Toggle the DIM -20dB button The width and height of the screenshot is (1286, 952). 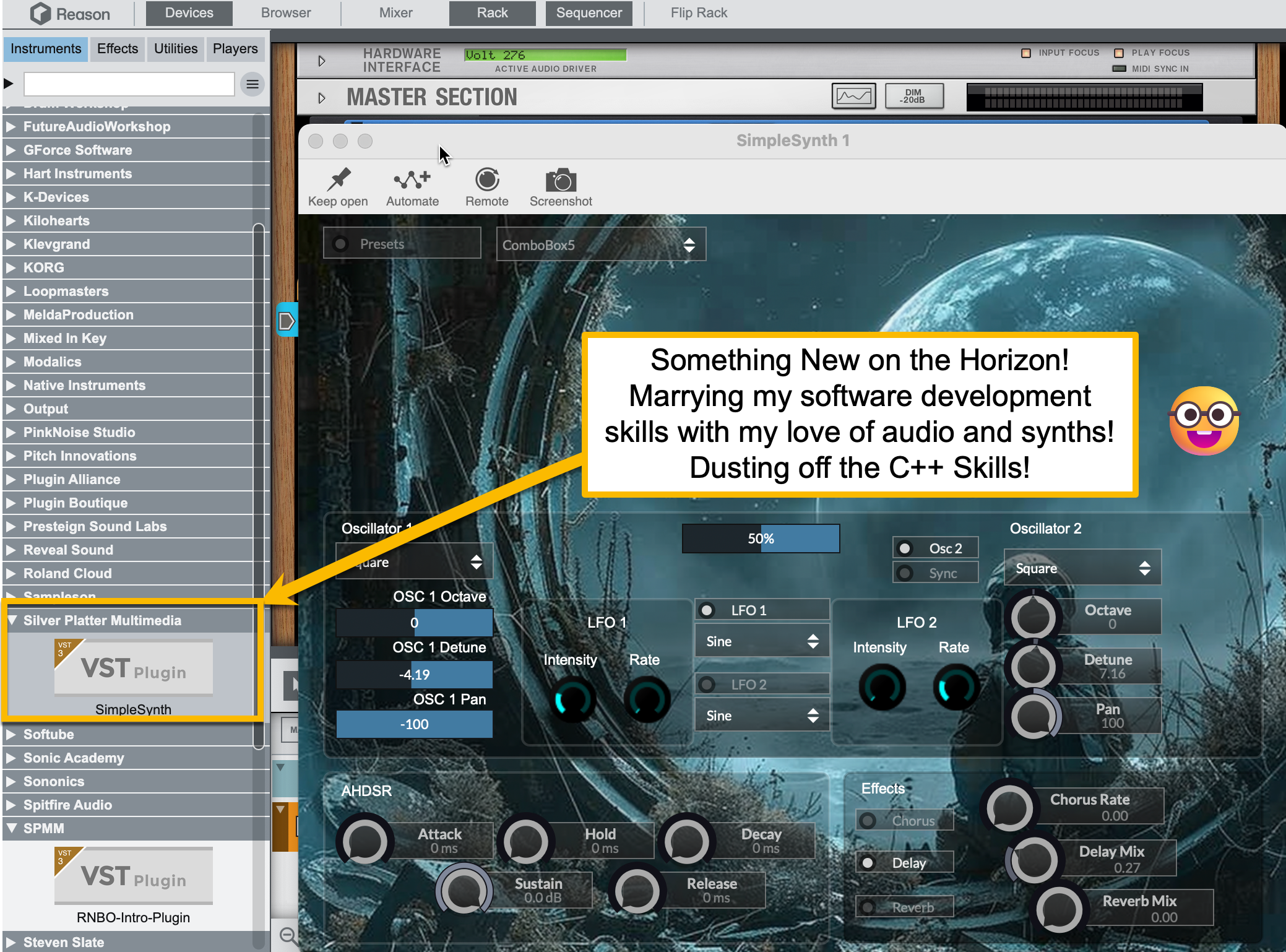point(913,96)
